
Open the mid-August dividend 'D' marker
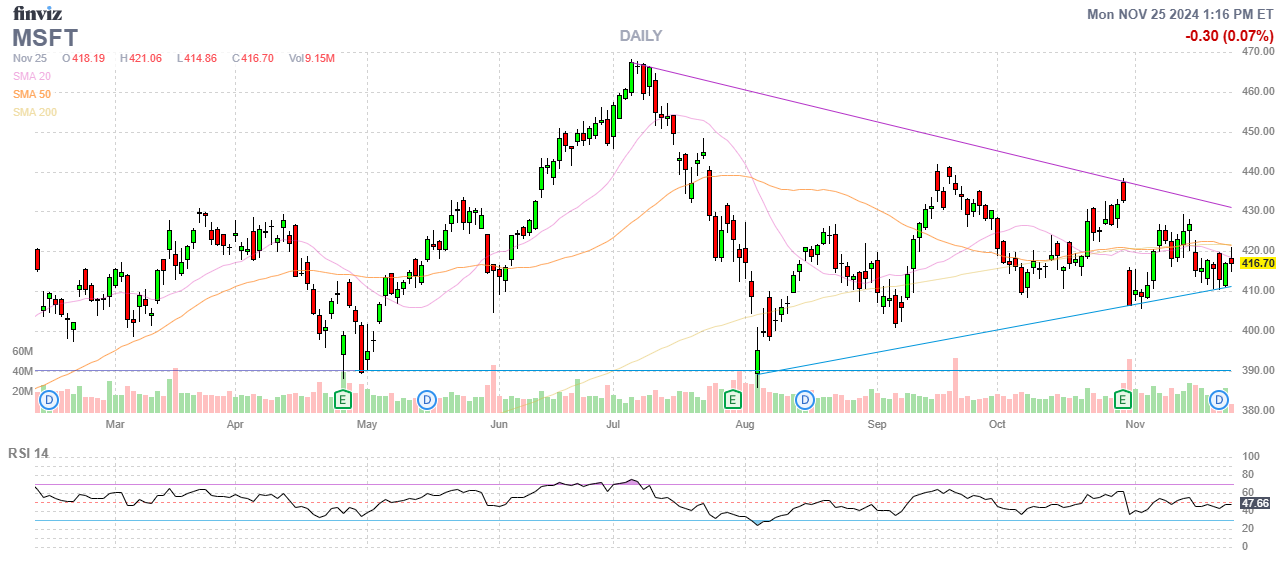pyautogui.click(x=804, y=401)
